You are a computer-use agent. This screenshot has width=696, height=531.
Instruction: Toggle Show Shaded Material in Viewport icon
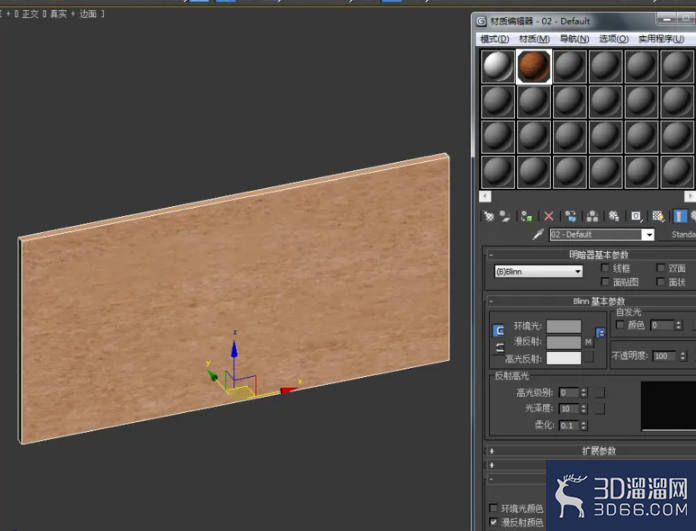658,216
